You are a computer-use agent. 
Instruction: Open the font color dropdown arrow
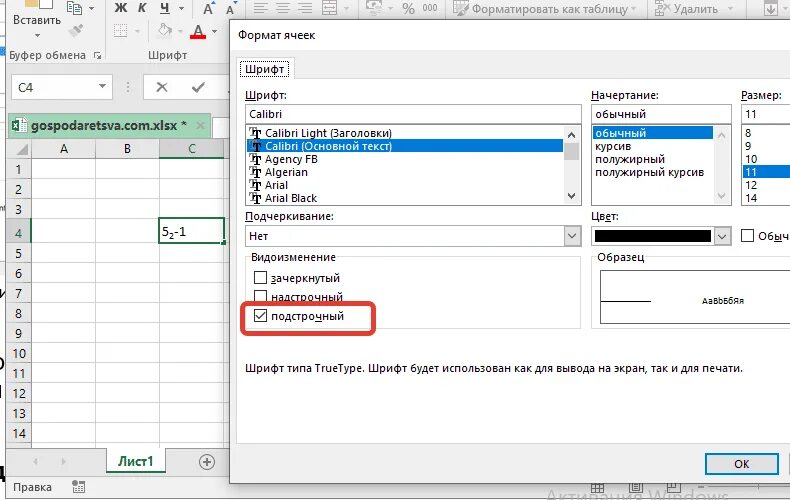pos(215,32)
